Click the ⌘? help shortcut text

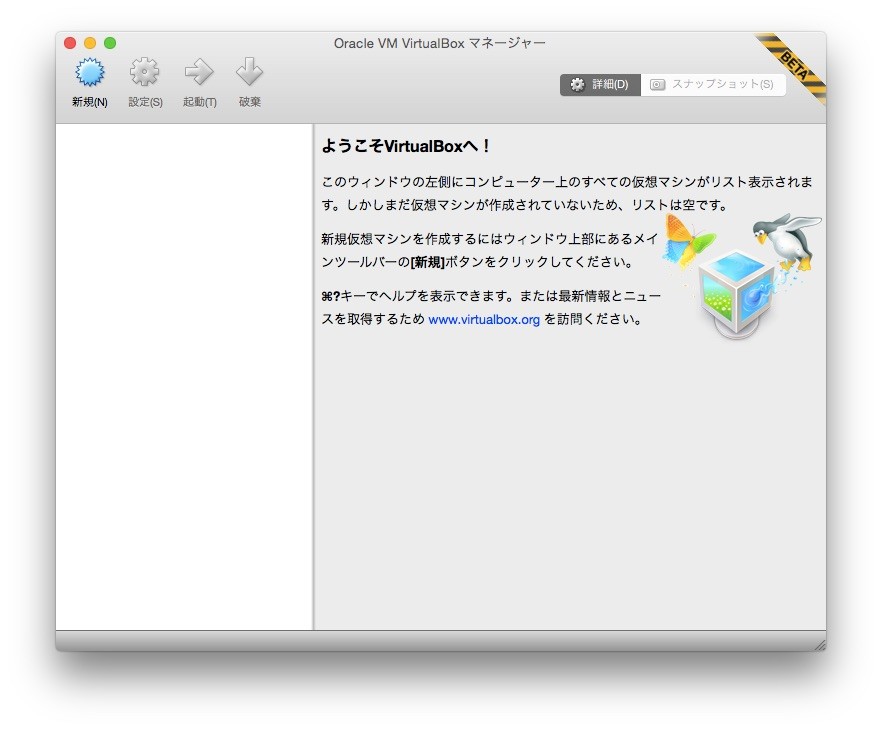pos(331,296)
